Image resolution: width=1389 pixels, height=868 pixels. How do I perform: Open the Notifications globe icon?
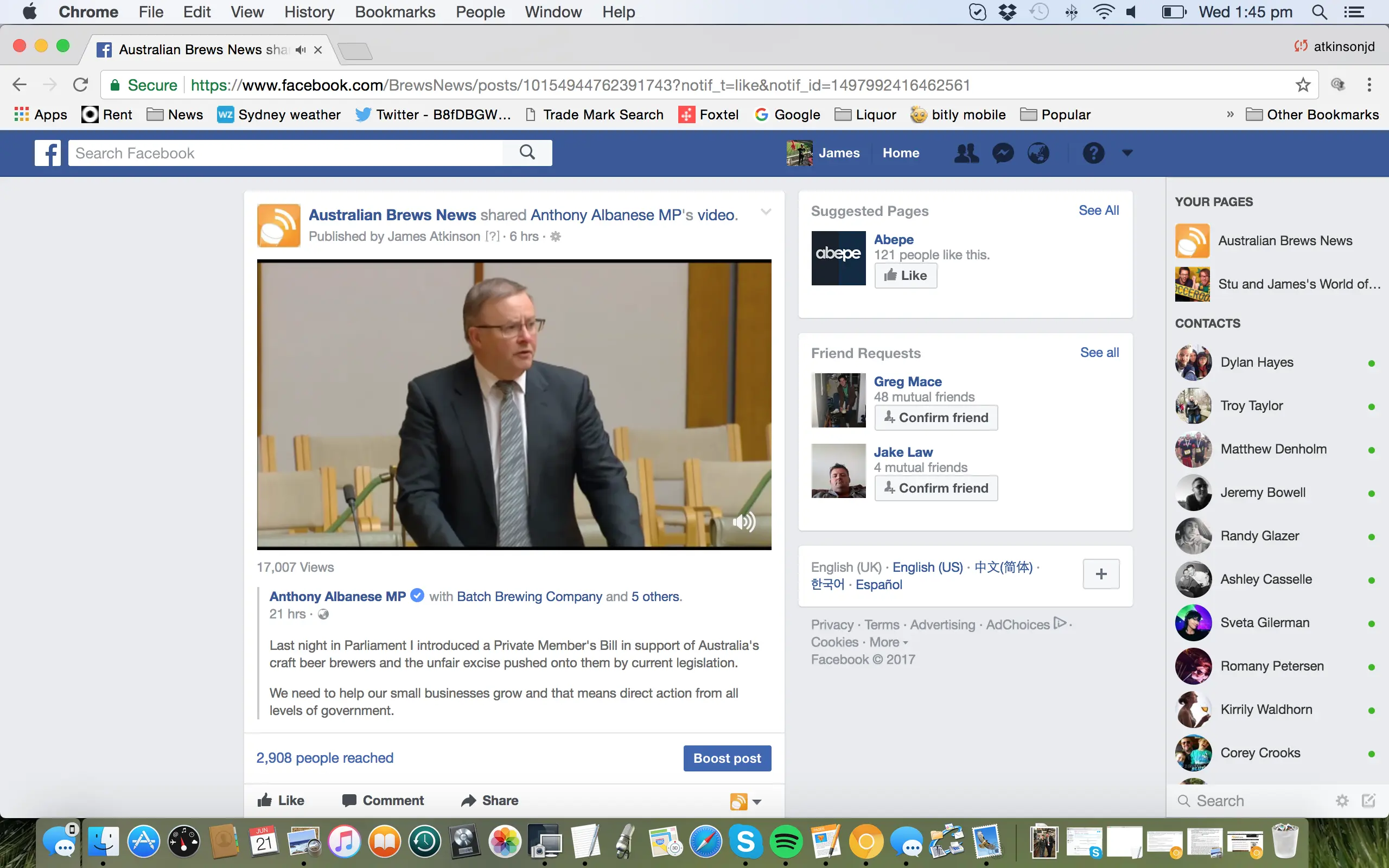pos(1038,154)
